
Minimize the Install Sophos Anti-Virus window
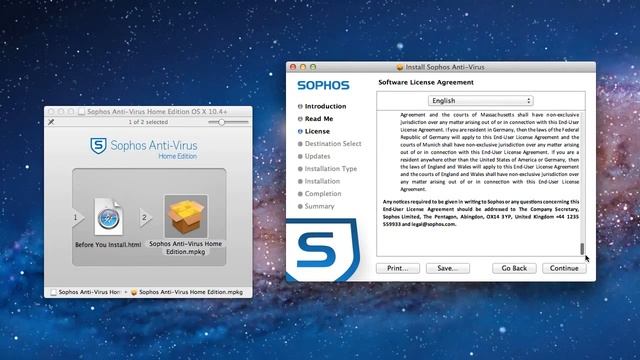tap(303, 67)
